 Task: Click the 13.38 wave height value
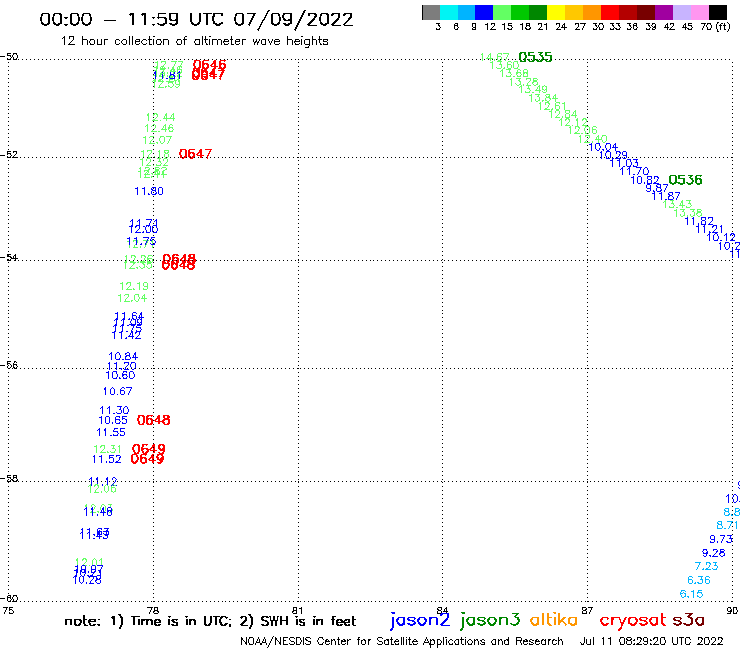[688, 213]
